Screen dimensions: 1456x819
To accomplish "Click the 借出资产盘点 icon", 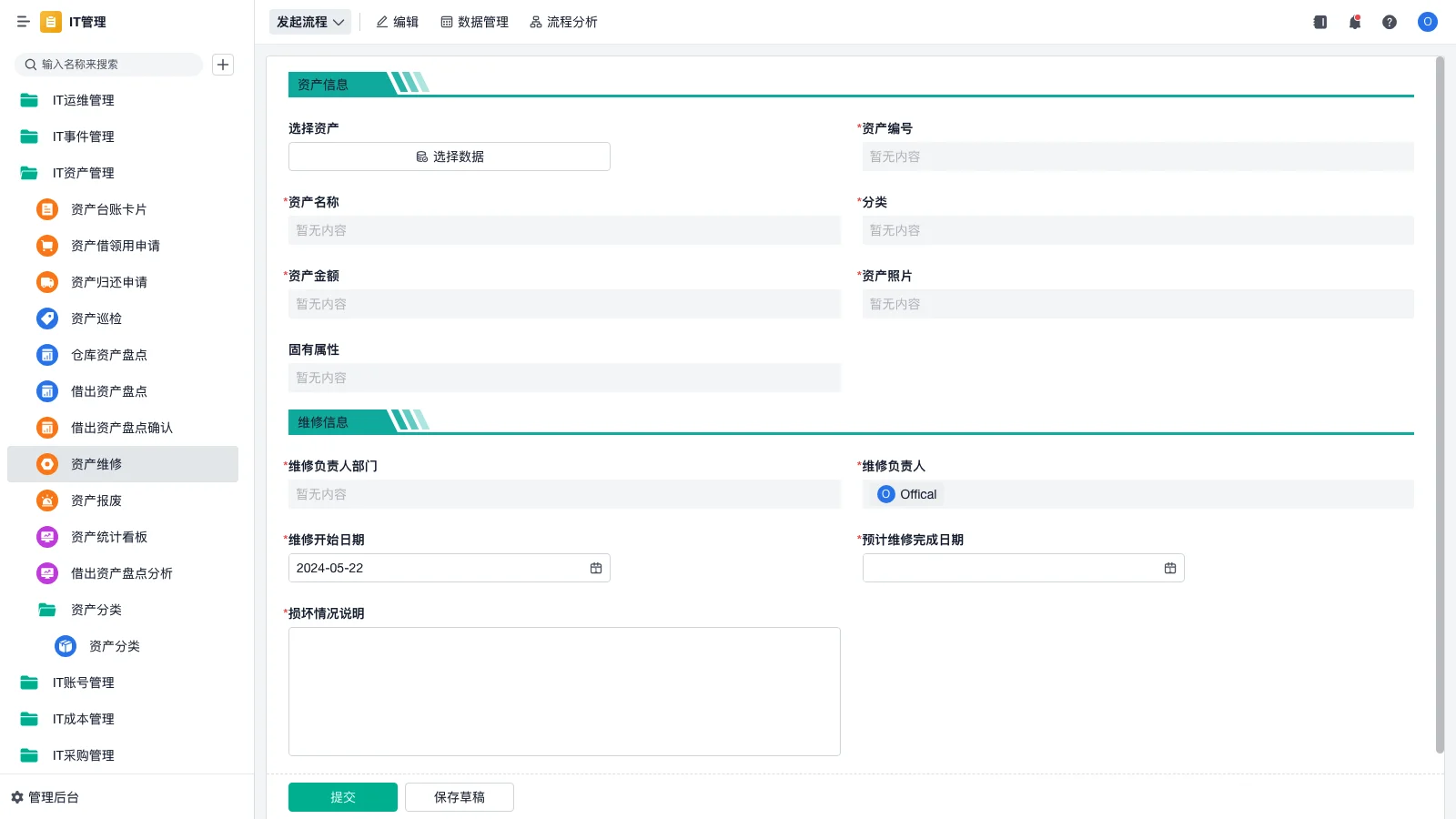I will [x=47, y=391].
